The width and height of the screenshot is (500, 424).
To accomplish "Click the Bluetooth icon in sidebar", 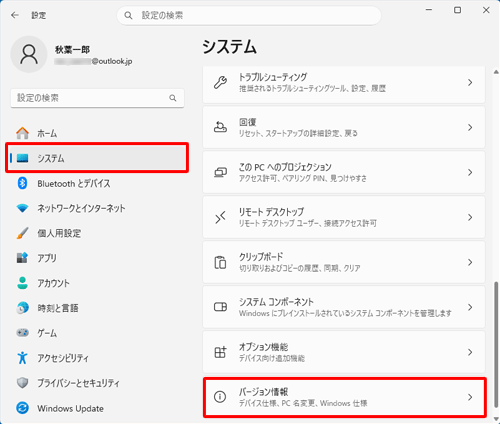I will point(22,183).
